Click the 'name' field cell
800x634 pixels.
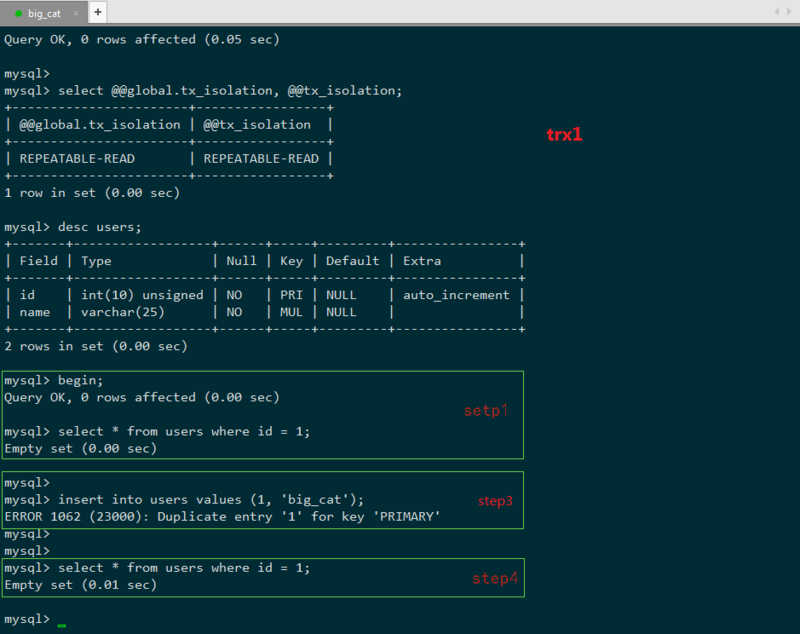click(x=35, y=312)
